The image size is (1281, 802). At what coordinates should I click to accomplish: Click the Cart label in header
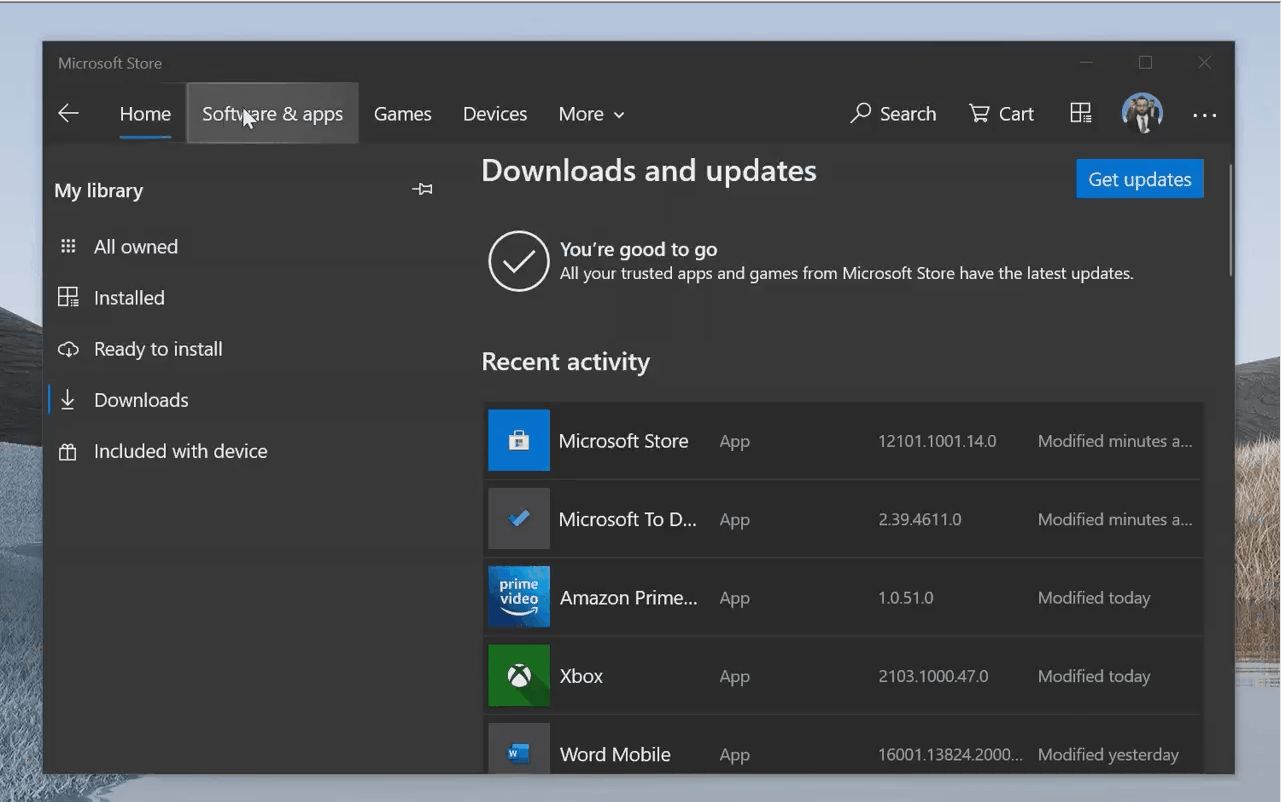tap(1016, 114)
